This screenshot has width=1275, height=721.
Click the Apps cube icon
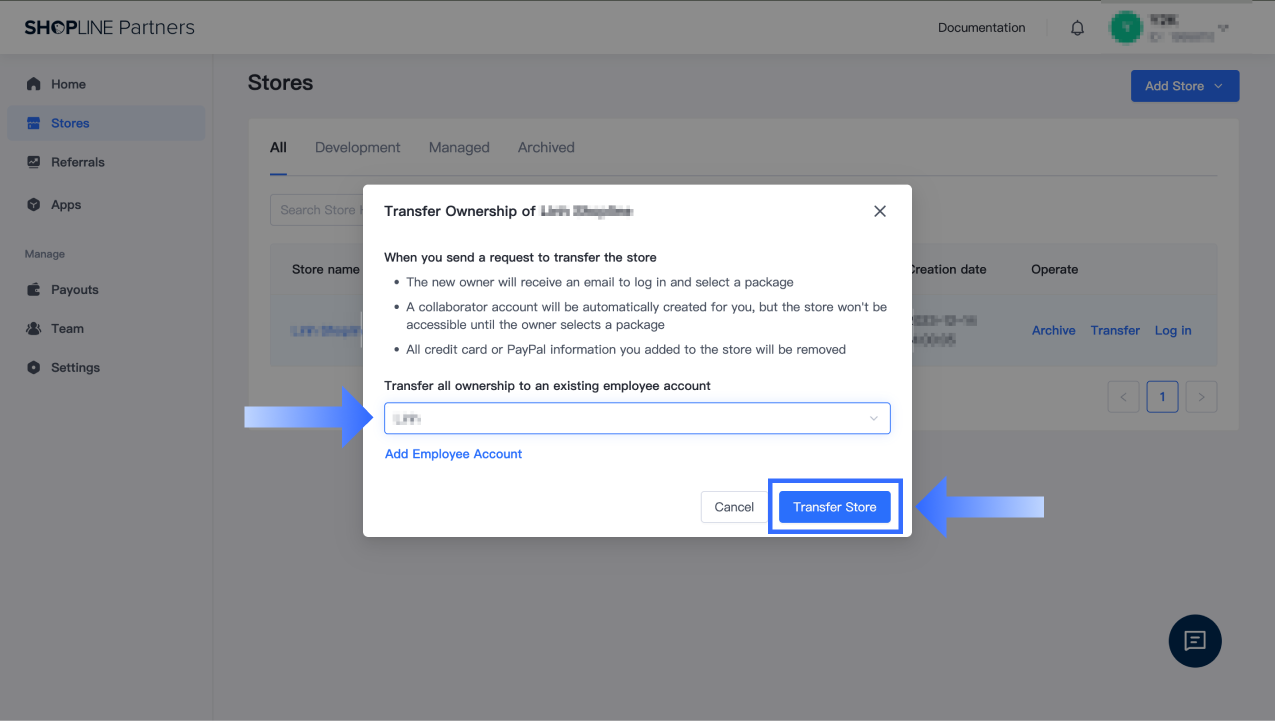point(34,205)
